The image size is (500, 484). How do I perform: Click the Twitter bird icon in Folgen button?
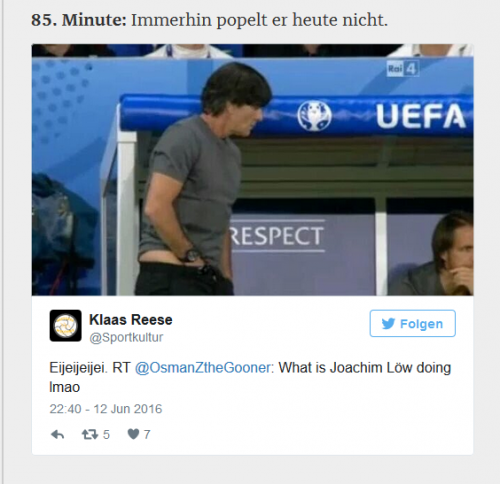tap(388, 323)
